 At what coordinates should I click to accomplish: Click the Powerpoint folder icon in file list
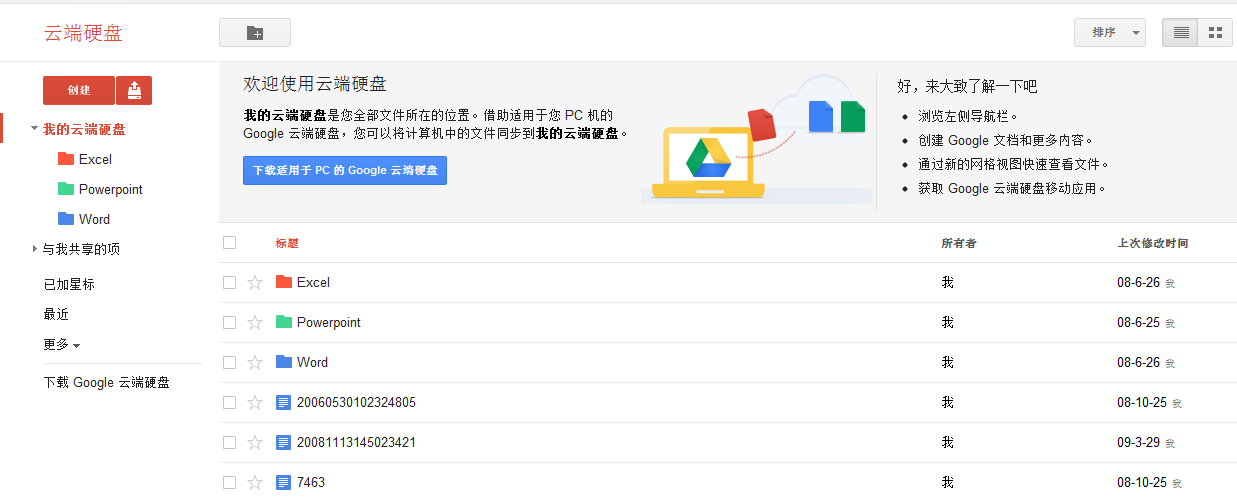(283, 322)
